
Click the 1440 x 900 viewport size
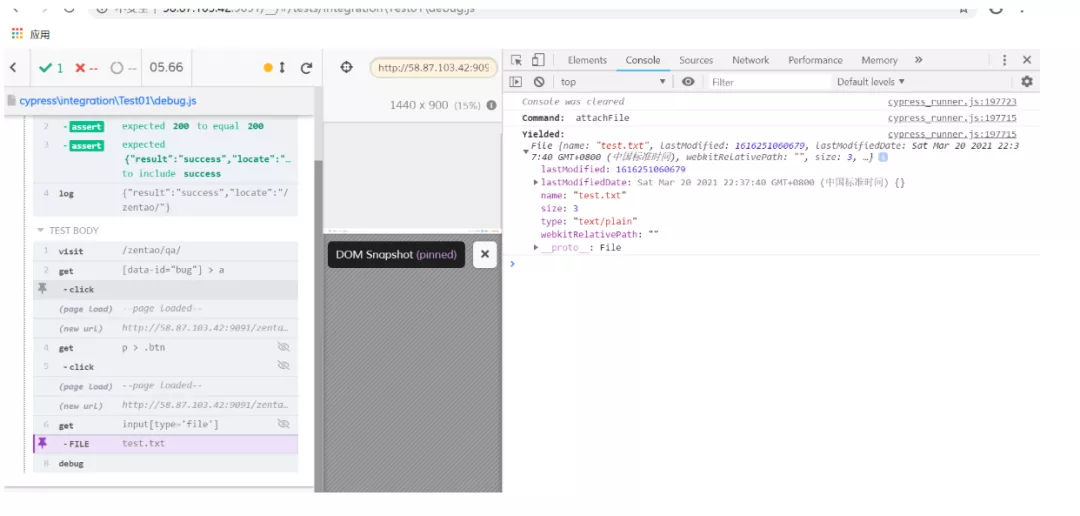419,105
